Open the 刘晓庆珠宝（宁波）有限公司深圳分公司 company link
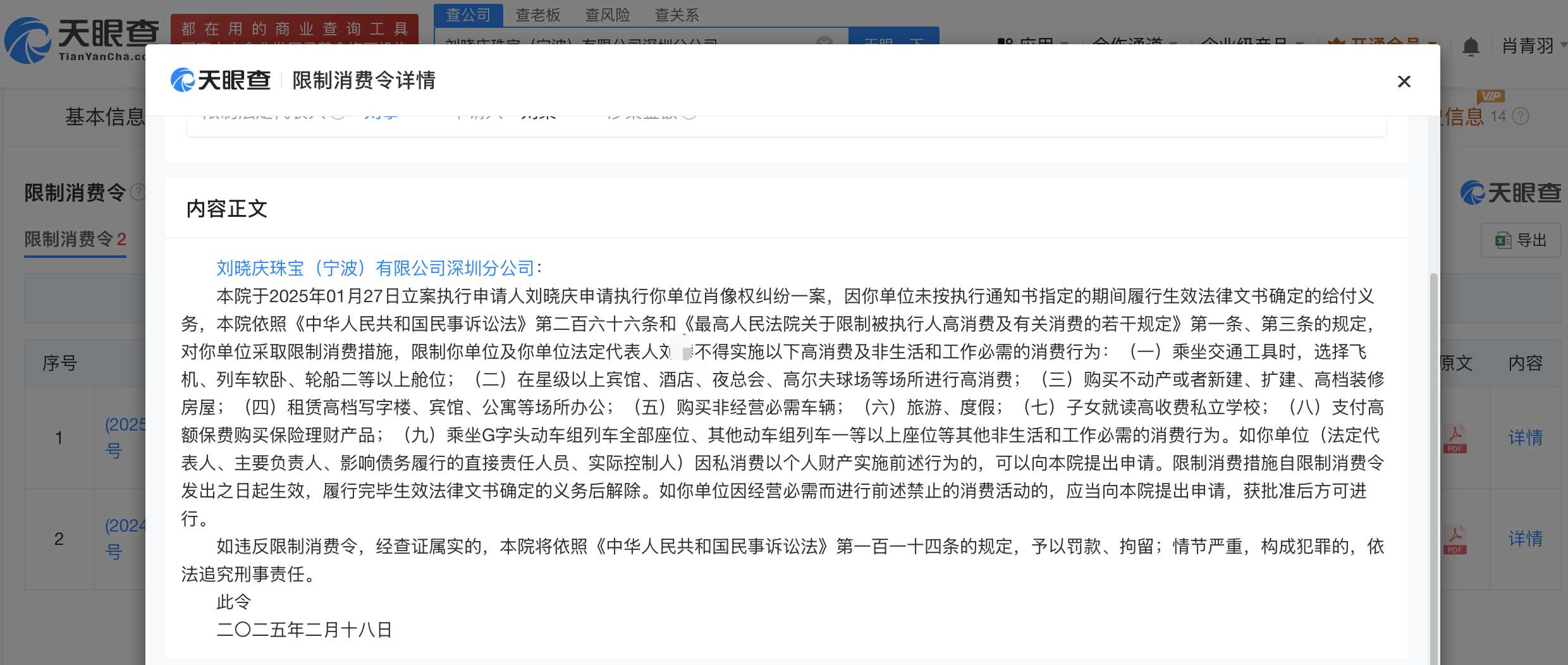The height and width of the screenshot is (665, 1568). [376, 268]
